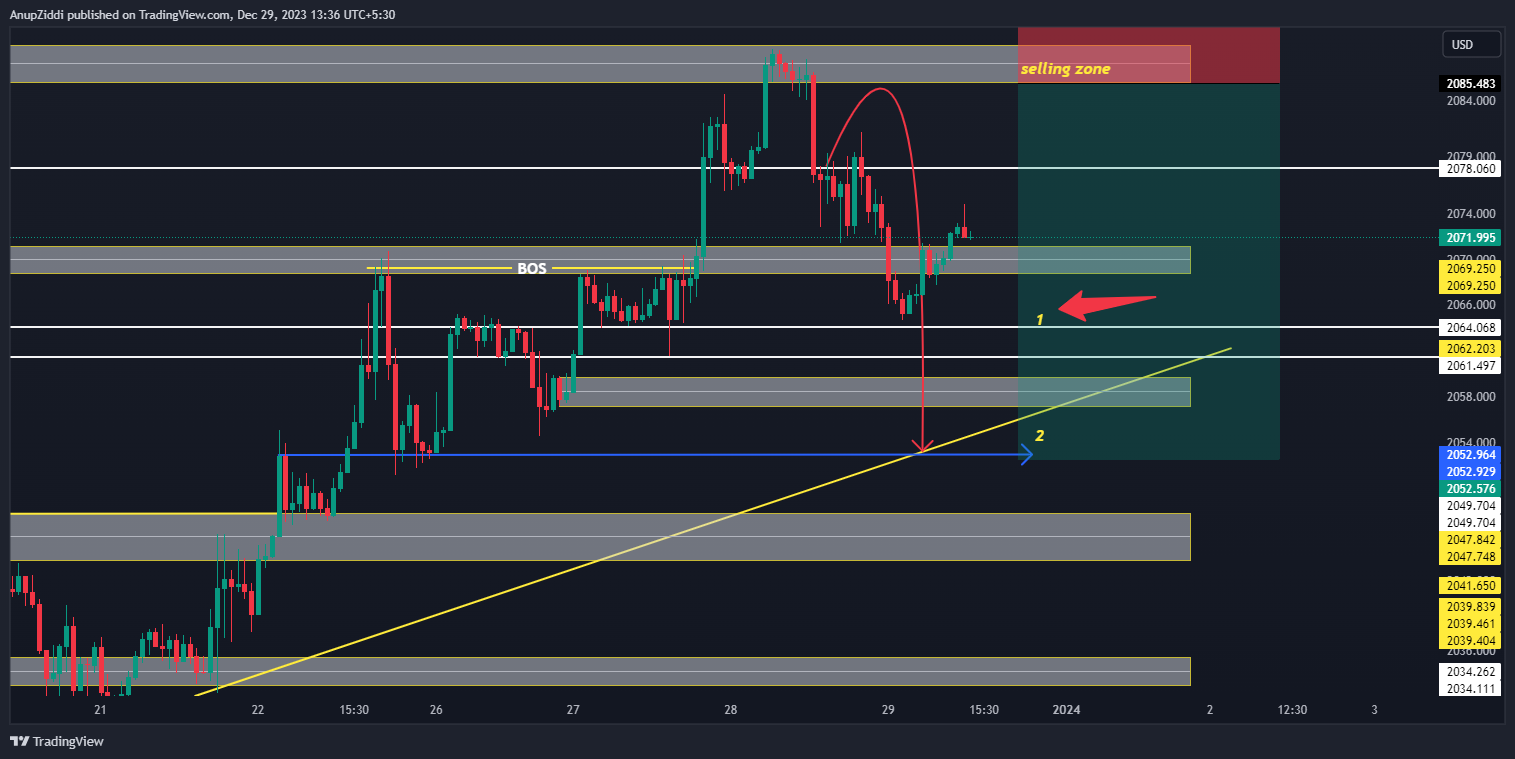Click the yellow '2' annotation label
Screen dimensions: 1515x759
click(1040, 436)
